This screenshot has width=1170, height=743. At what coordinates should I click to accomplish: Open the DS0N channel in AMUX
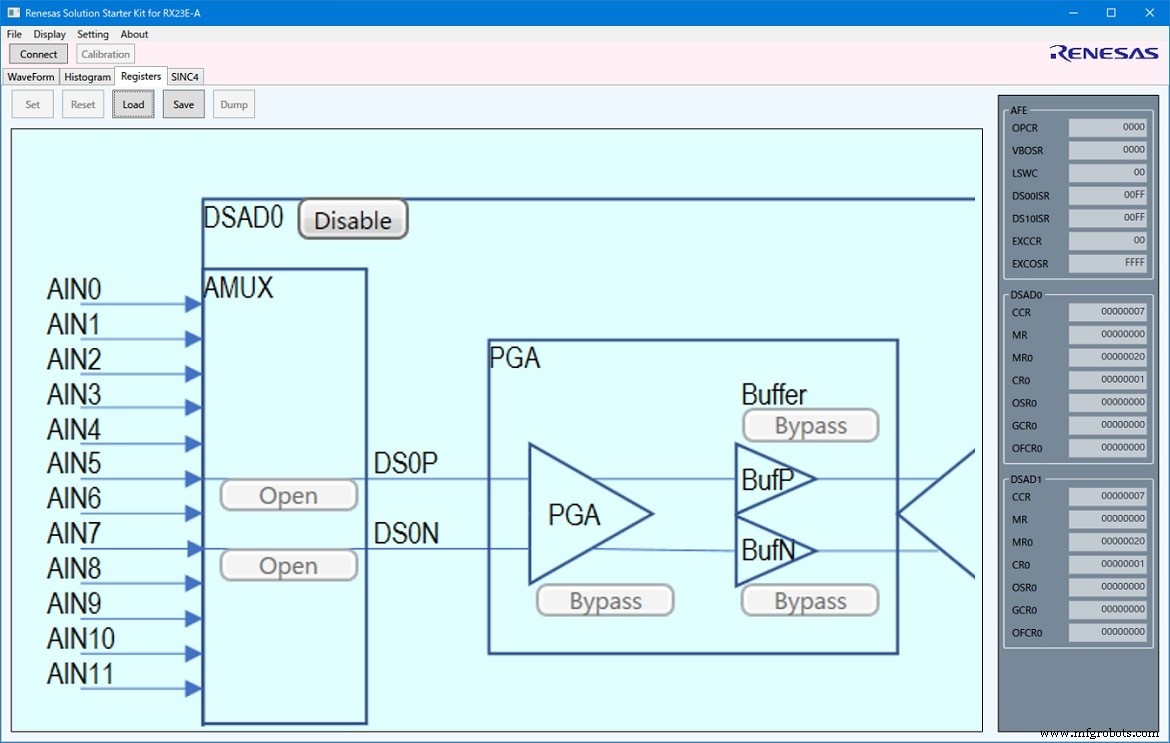[x=288, y=565]
